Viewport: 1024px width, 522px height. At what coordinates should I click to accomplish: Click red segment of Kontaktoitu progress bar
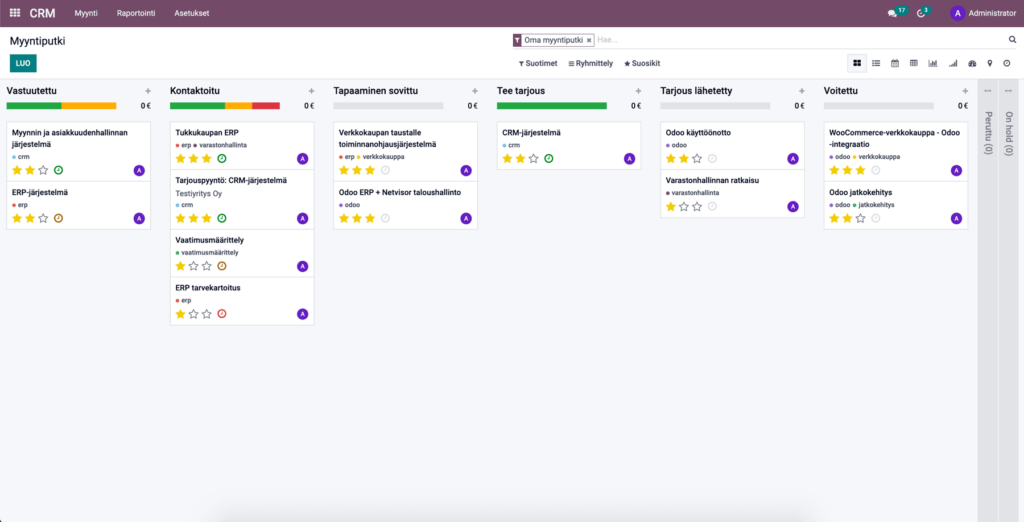(x=266, y=105)
